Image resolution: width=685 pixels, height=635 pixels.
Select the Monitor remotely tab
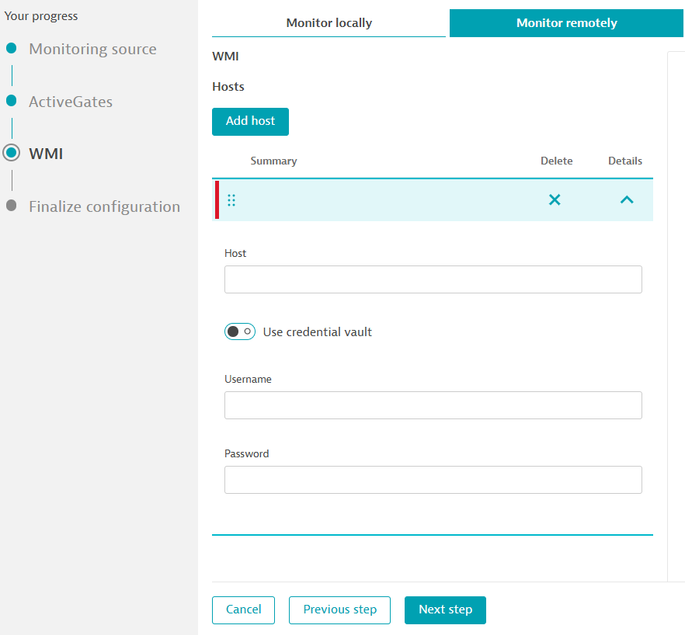(566, 23)
